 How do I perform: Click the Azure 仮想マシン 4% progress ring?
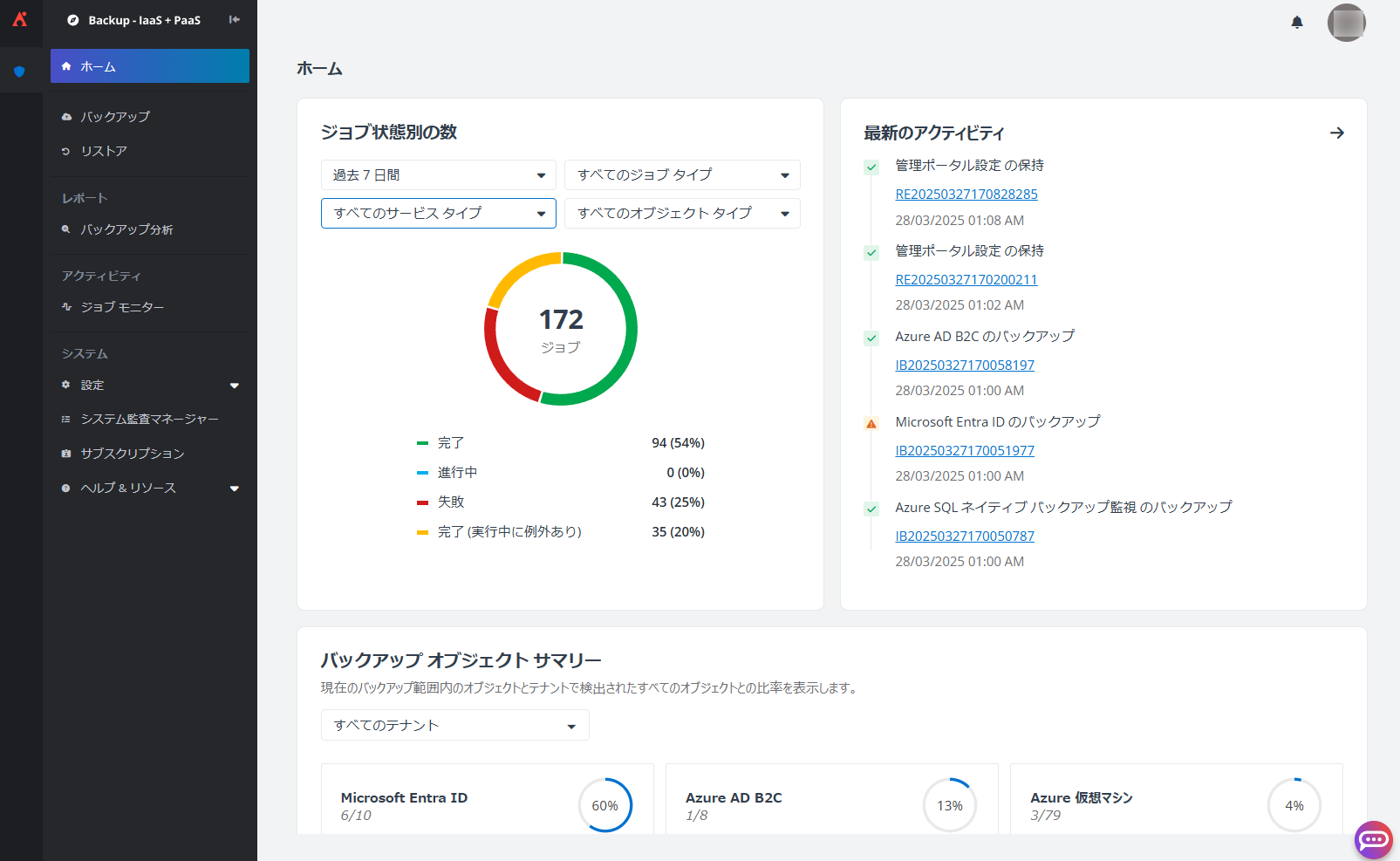1294,805
